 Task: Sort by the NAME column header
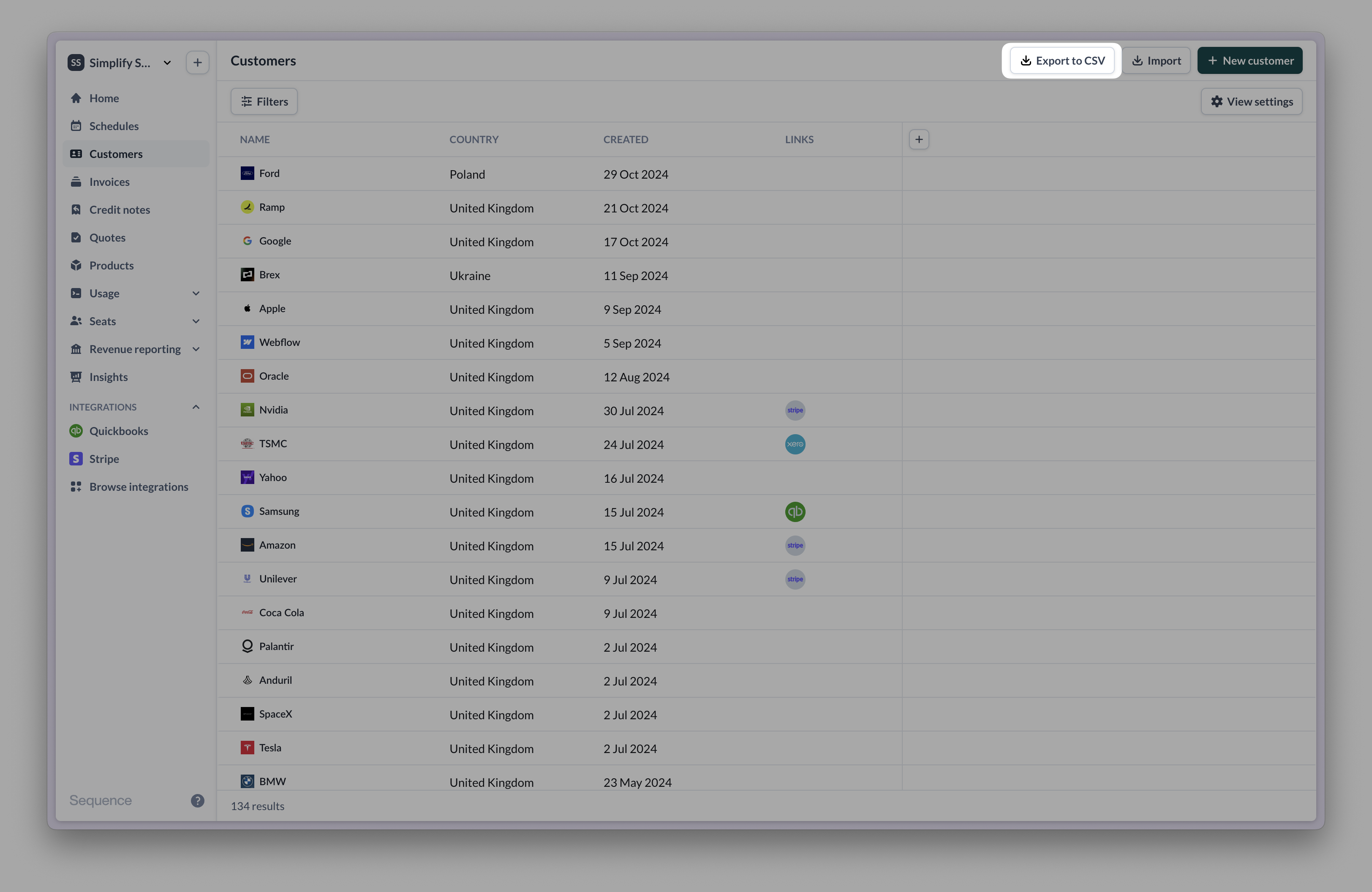255,139
